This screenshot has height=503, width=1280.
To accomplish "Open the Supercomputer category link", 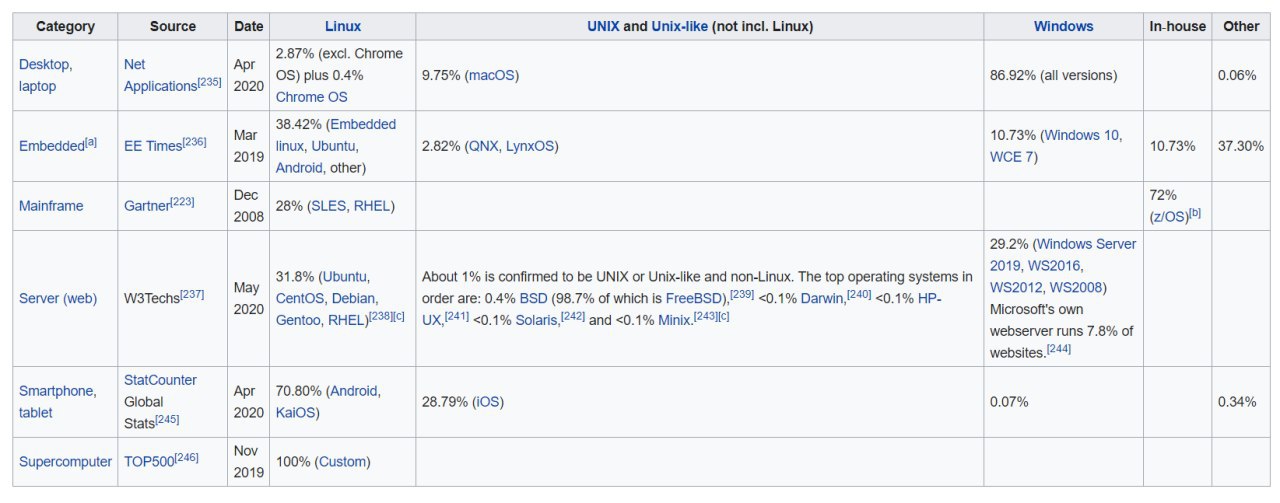I will (65, 462).
